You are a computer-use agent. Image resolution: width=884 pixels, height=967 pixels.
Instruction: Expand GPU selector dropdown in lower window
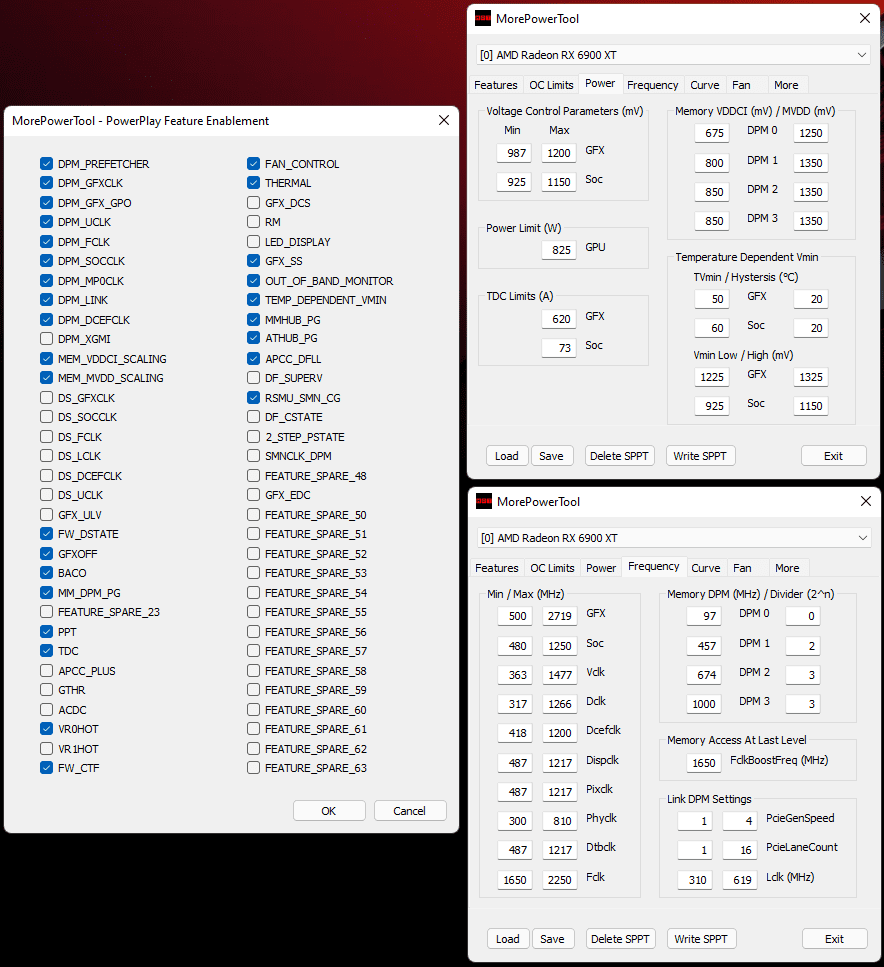pyautogui.click(x=862, y=538)
